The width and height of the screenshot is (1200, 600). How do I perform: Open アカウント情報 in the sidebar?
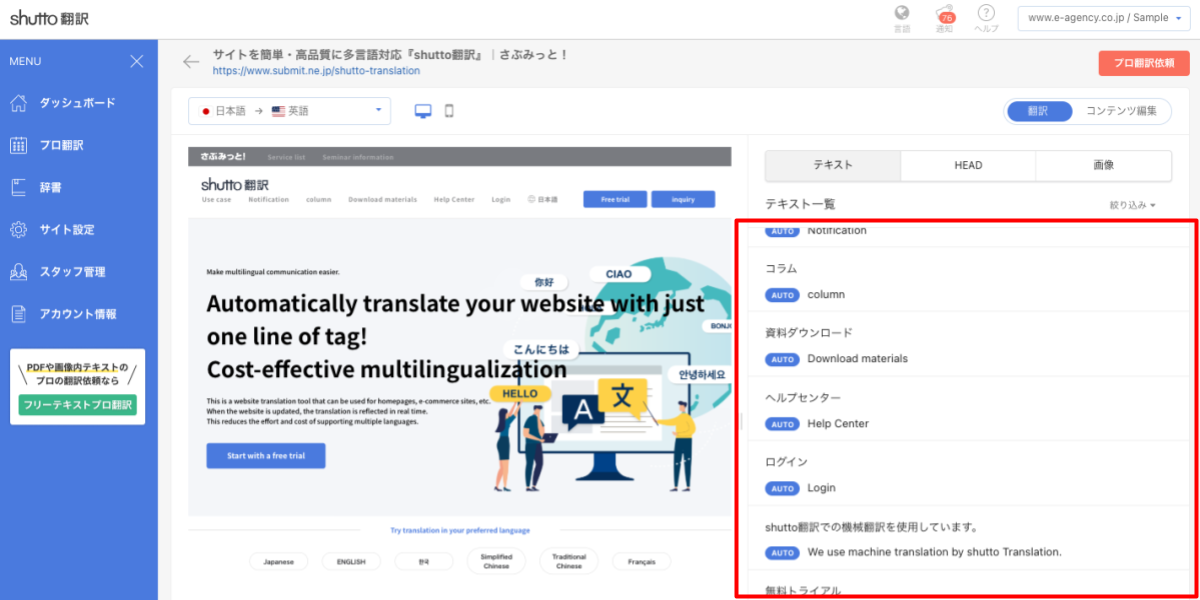click(79, 314)
